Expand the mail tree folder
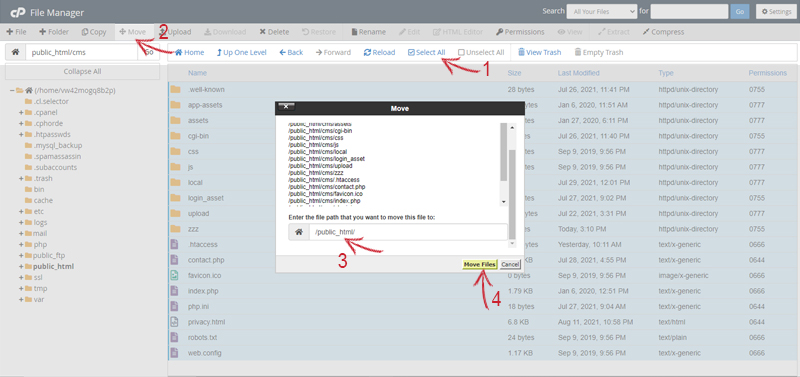 [x=21, y=233]
